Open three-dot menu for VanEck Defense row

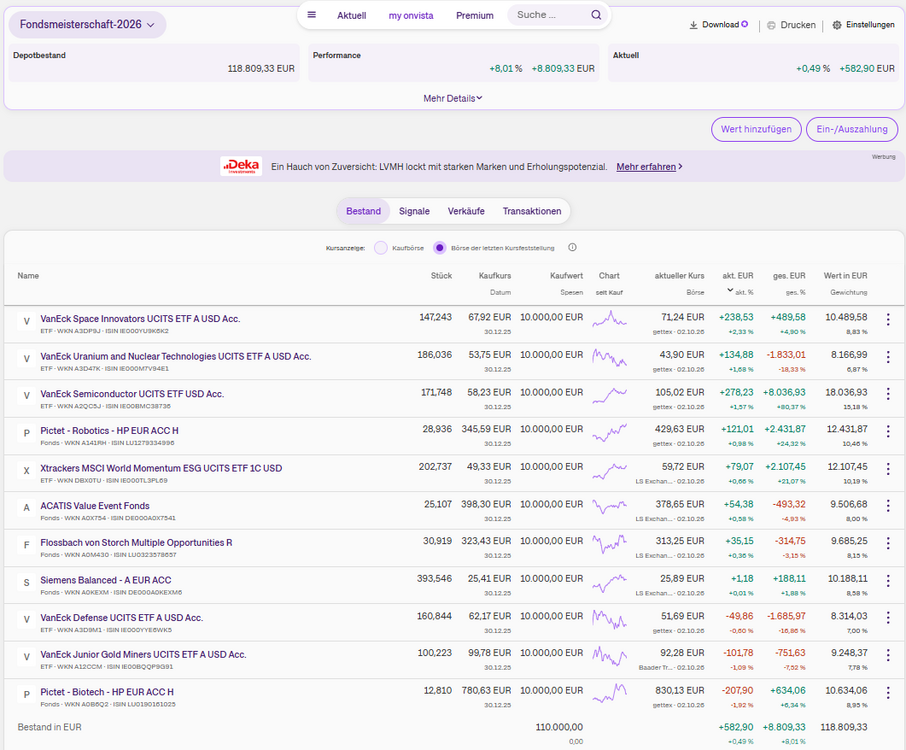coord(888,618)
